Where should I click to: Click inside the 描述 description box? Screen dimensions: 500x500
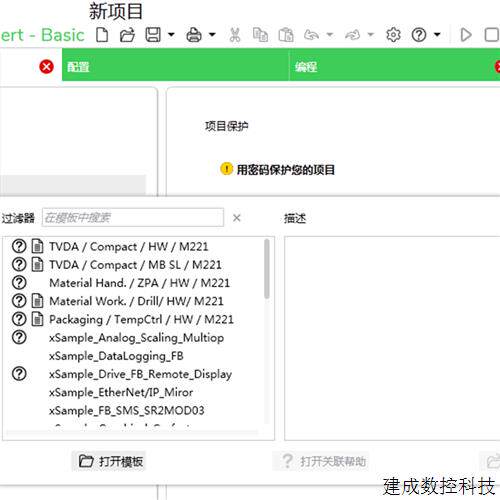pos(392,338)
